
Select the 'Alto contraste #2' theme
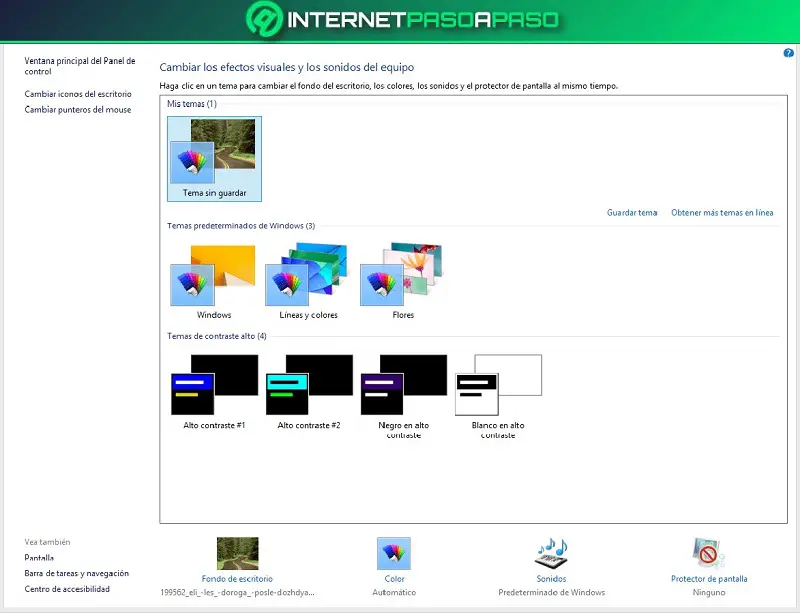point(309,392)
